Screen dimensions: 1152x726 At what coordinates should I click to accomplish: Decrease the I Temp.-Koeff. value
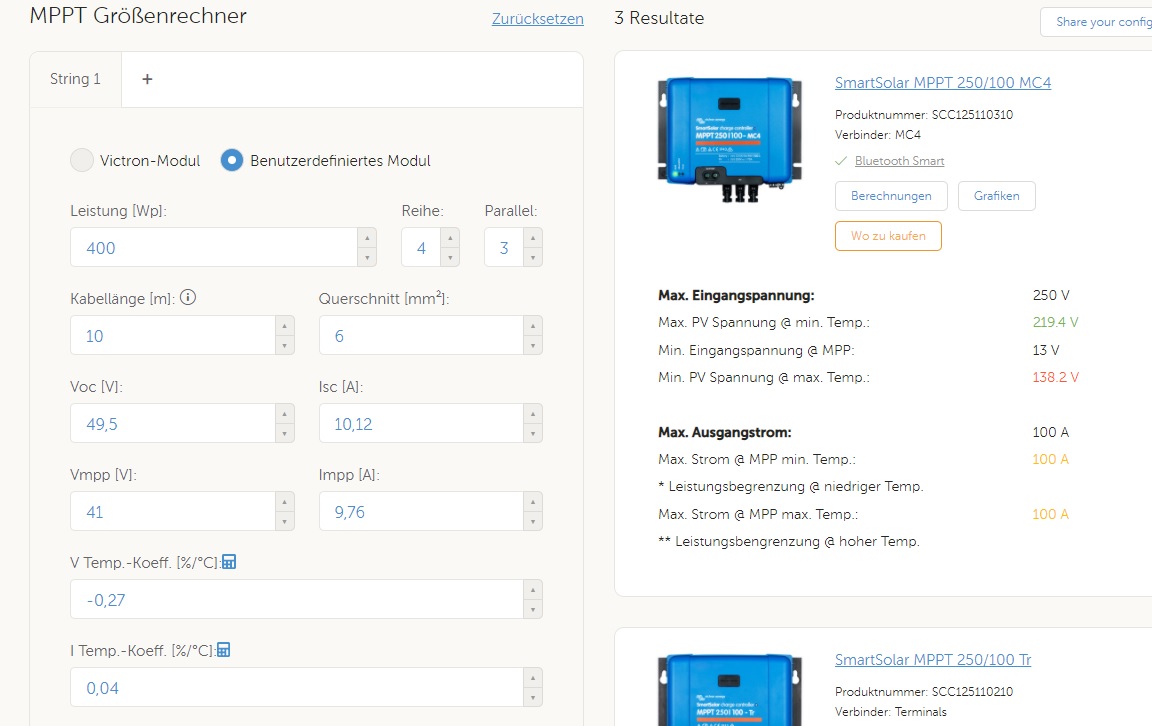(x=533, y=697)
